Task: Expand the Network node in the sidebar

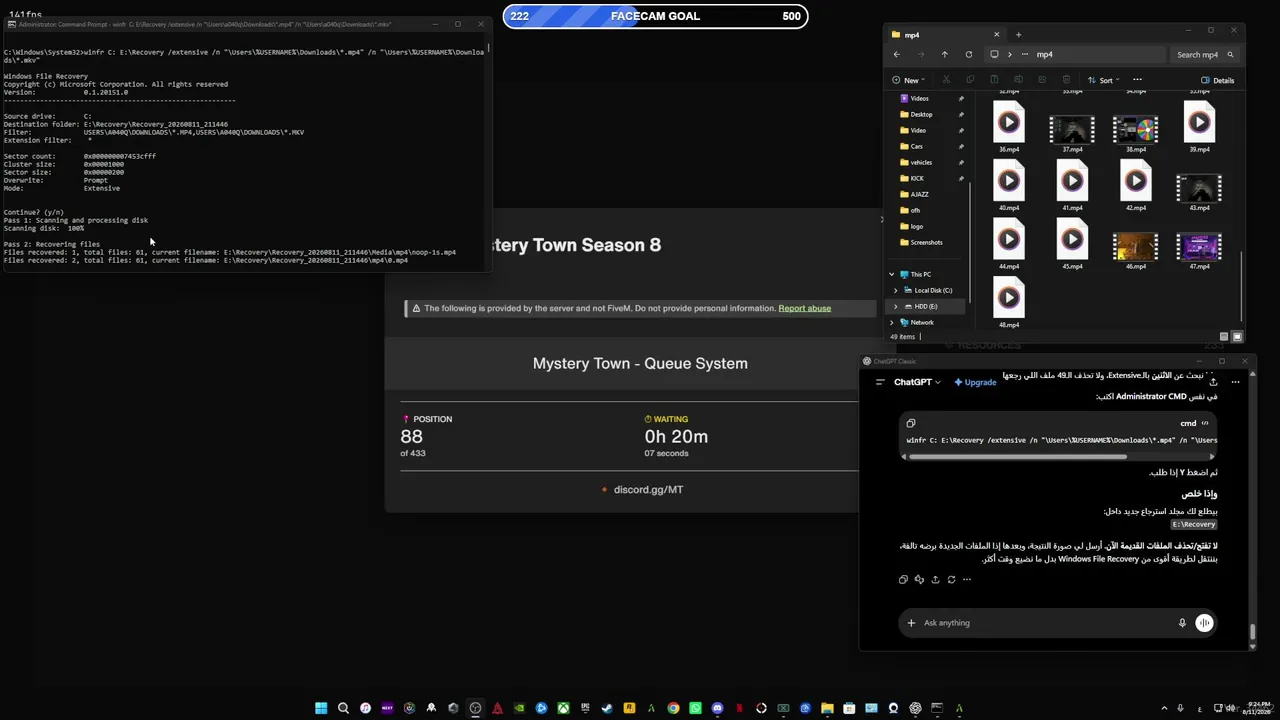Action: tap(892, 322)
